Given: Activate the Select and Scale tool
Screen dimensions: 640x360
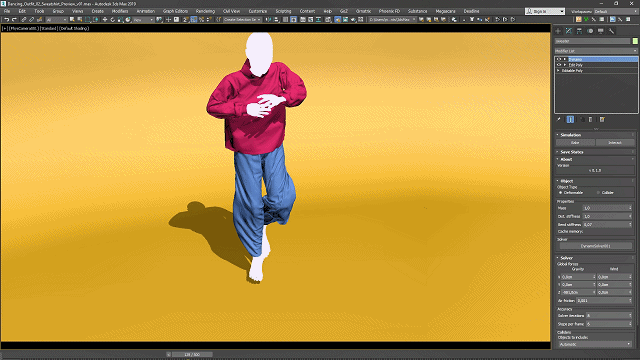Looking at the screenshot, I should 120,20.
